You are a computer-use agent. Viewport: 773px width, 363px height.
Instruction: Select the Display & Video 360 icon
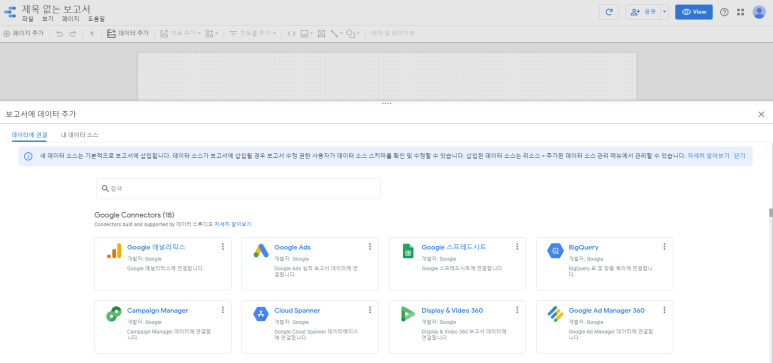[408, 314]
